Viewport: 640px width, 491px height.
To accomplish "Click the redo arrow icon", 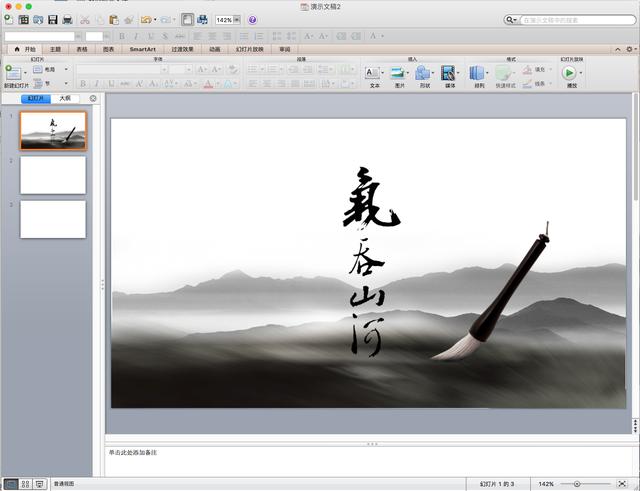I will [165, 20].
